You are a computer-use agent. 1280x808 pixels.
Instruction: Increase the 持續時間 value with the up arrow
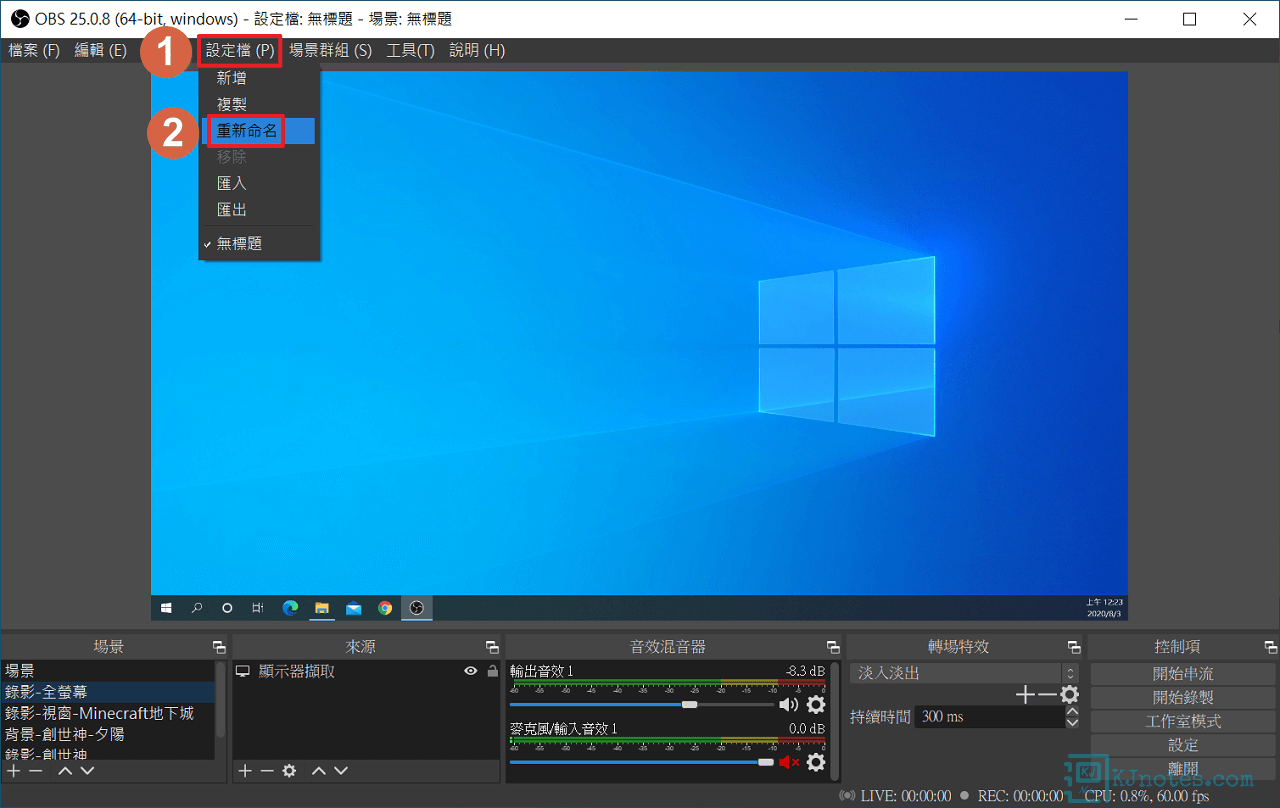1072,711
